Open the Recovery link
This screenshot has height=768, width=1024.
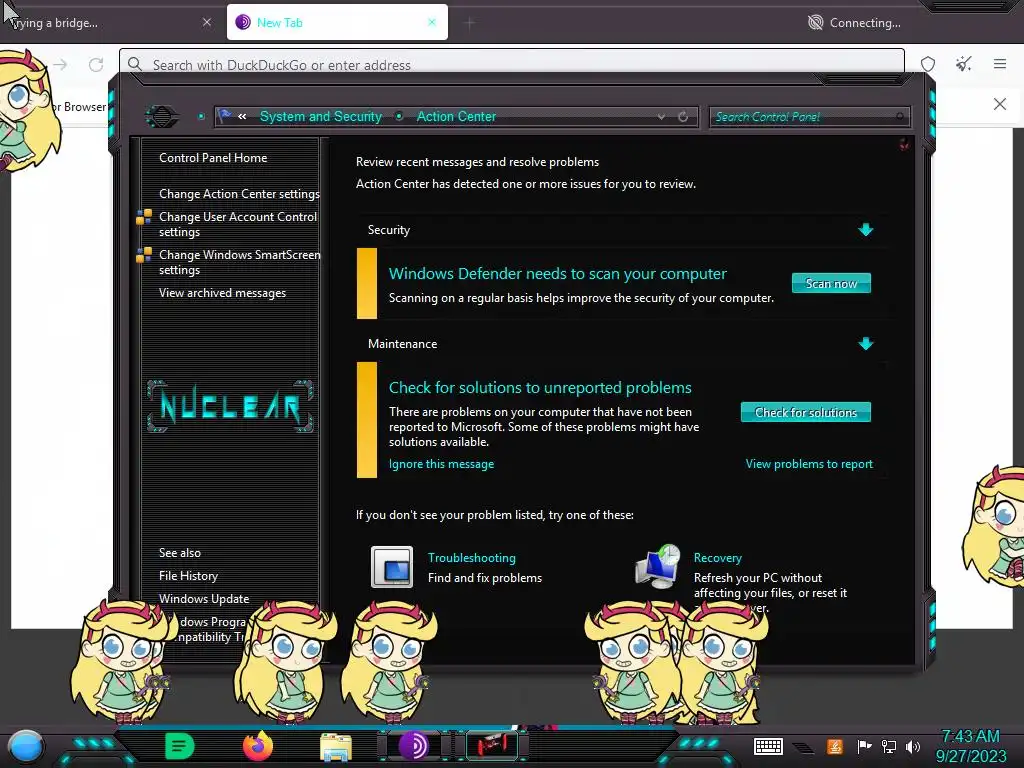click(x=717, y=558)
